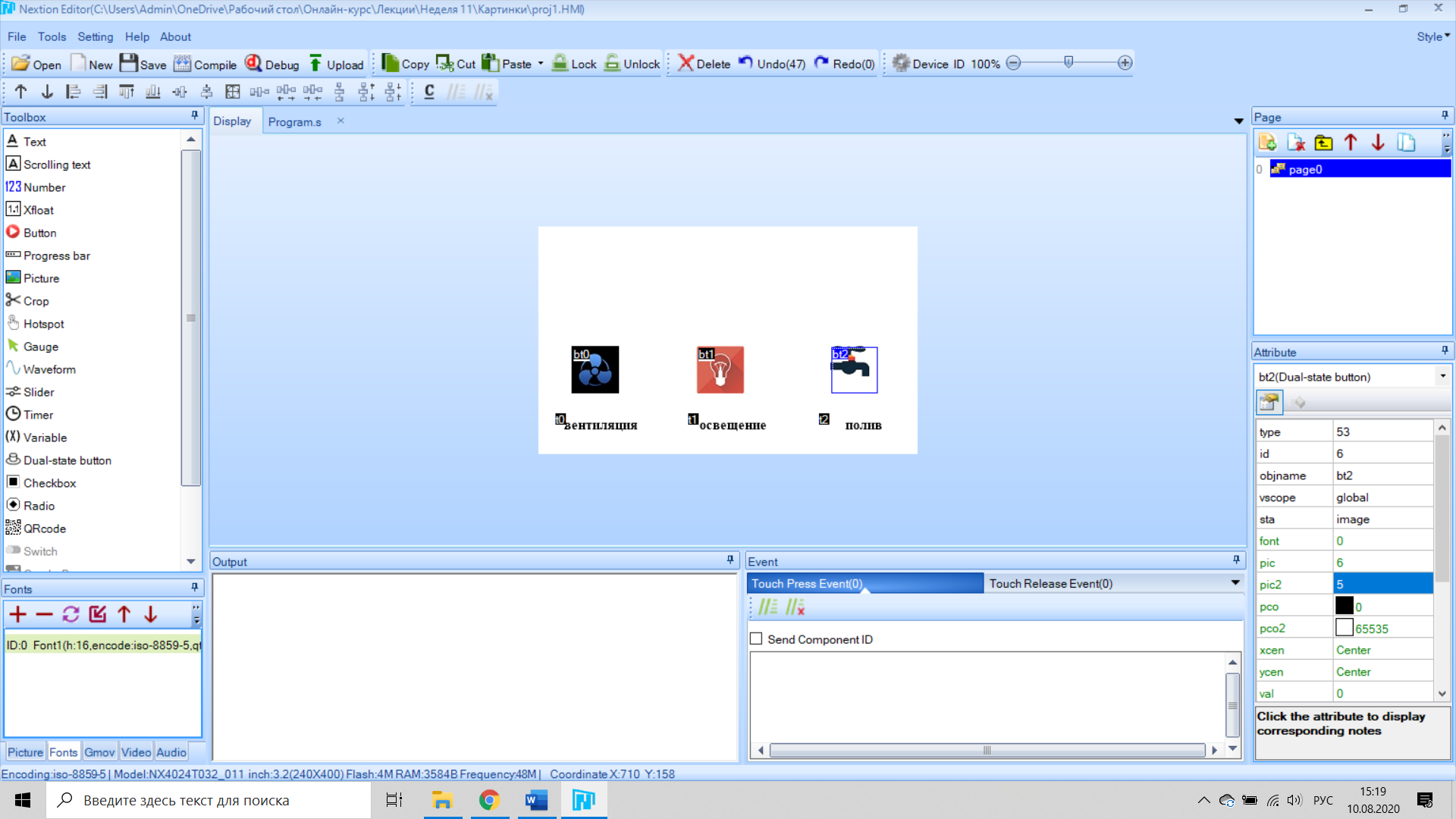The width and height of the screenshot is (1456, 819).
Task: Pin the Toolbox panel
Action: point(194,116)
